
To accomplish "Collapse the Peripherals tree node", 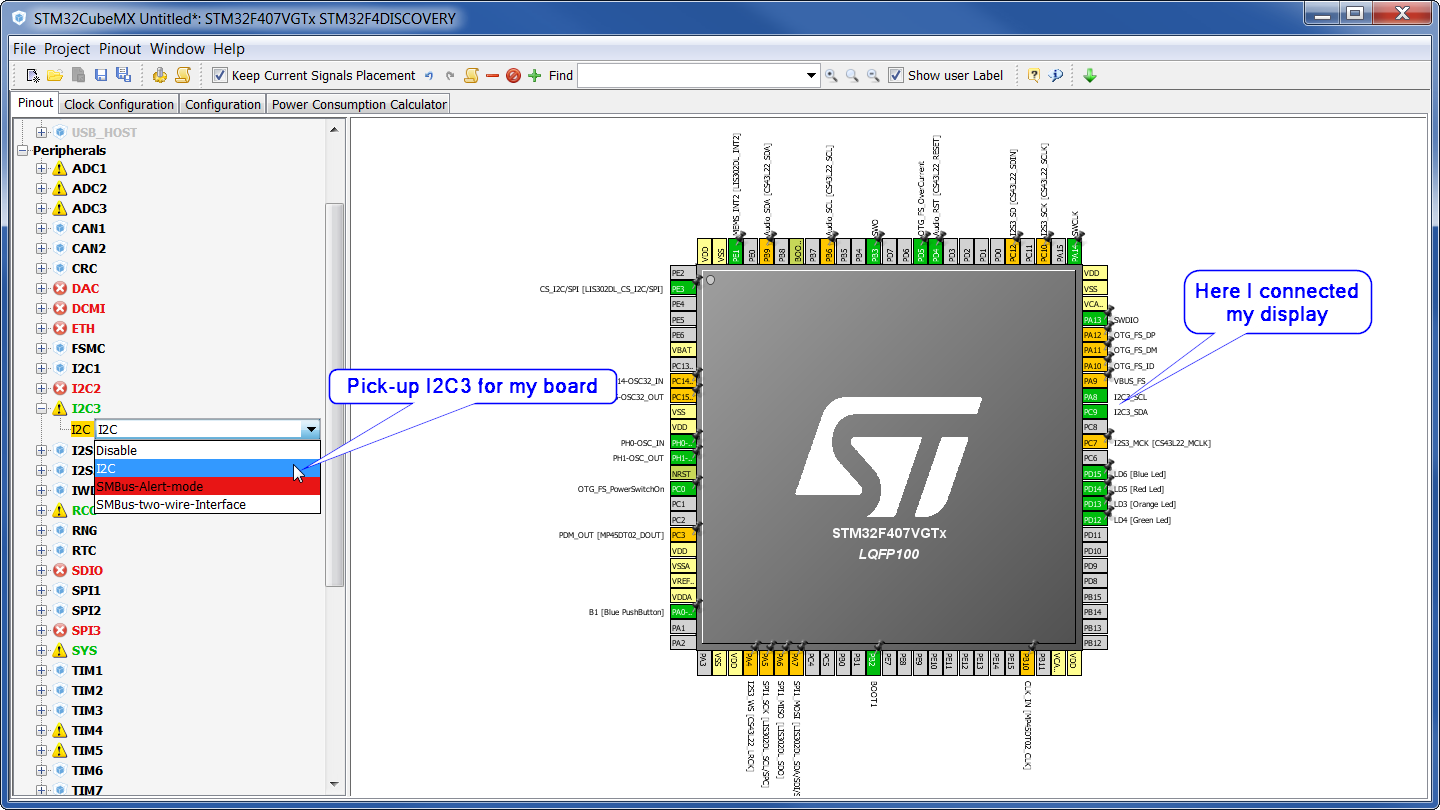I will [x=22, y=150].
